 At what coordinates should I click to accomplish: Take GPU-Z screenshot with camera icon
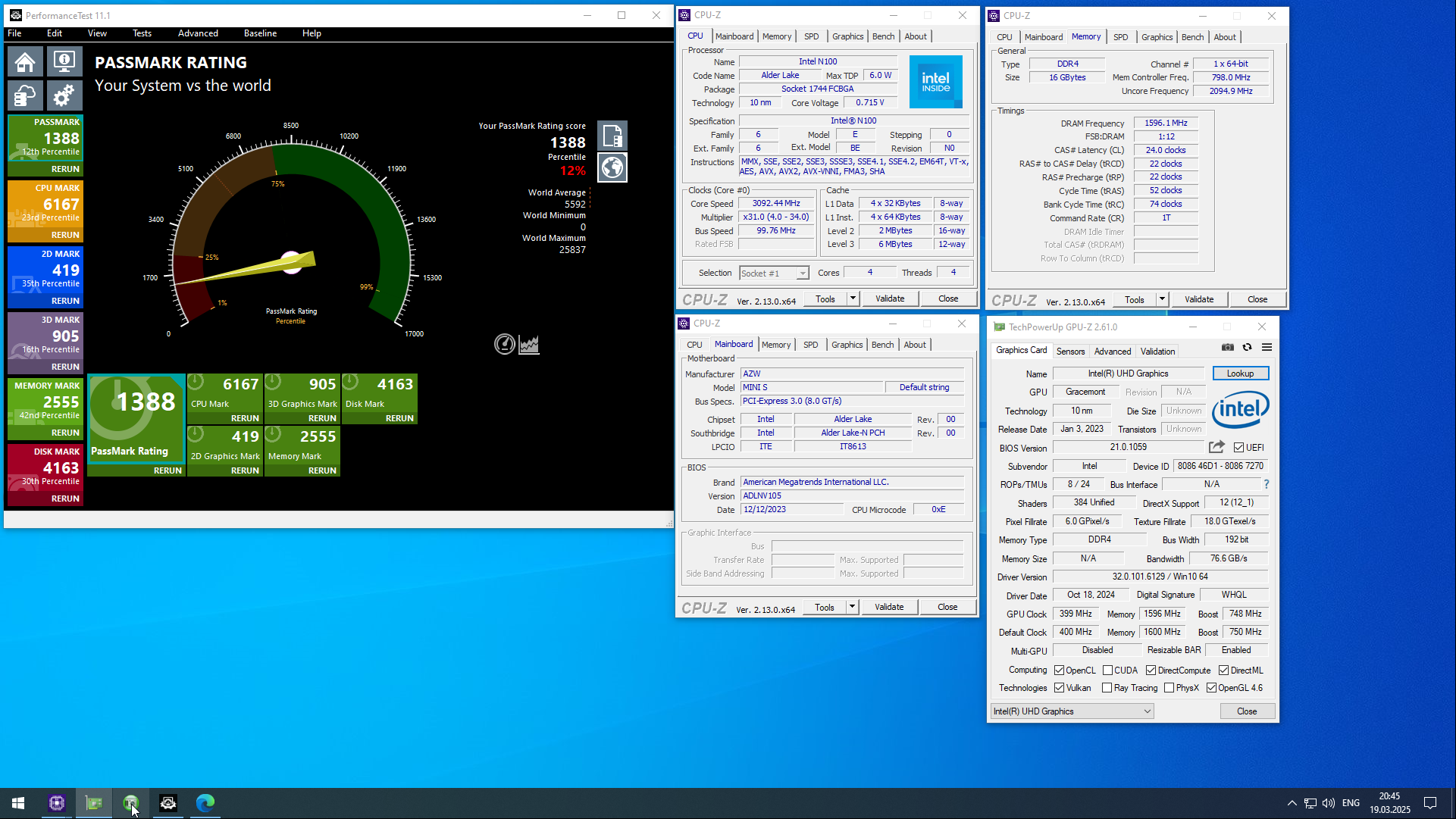pos(1228,347)
